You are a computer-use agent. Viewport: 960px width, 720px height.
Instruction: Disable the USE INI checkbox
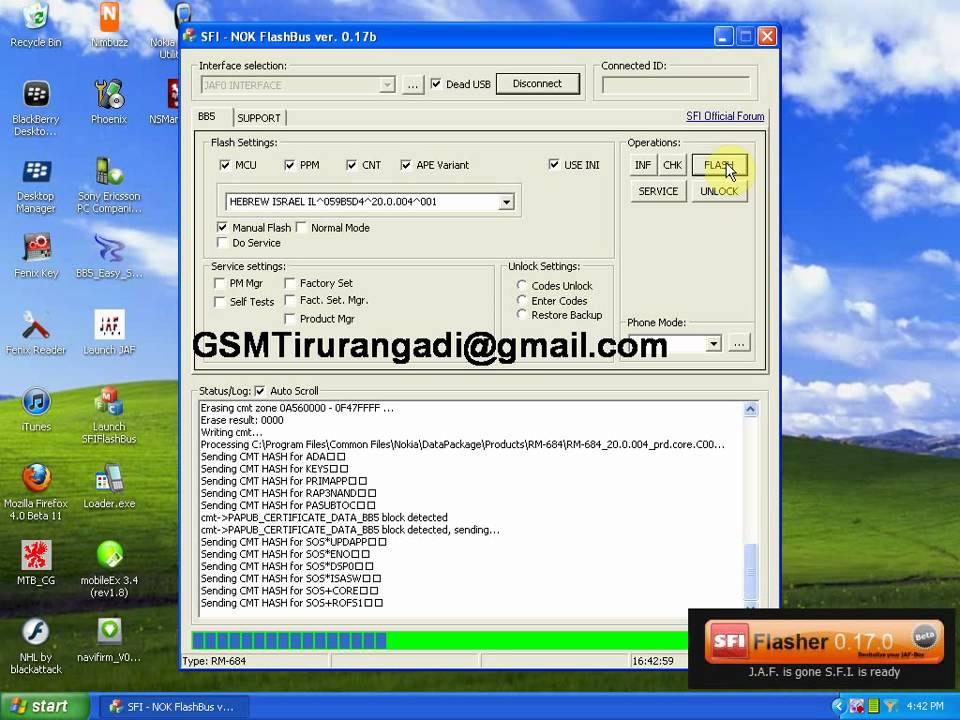pyautogui.click(x=554, y=164)
